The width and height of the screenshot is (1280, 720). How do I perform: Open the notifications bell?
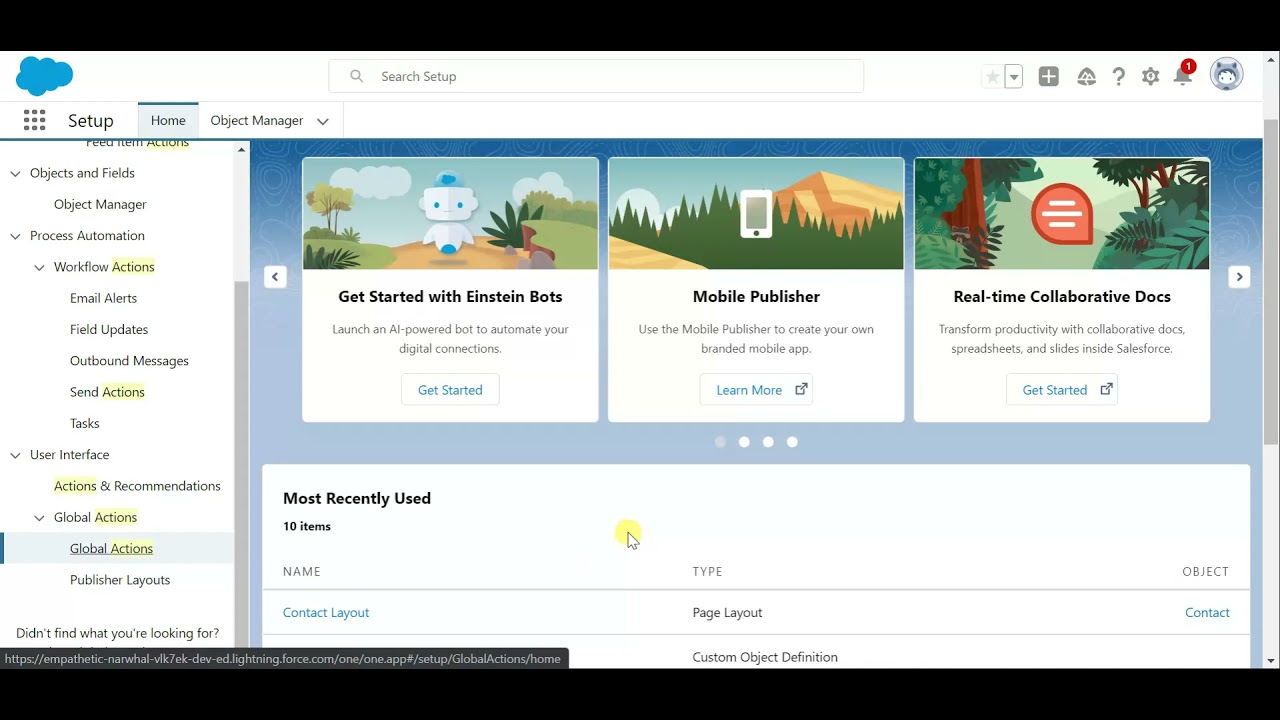[x=1183, y=76]
